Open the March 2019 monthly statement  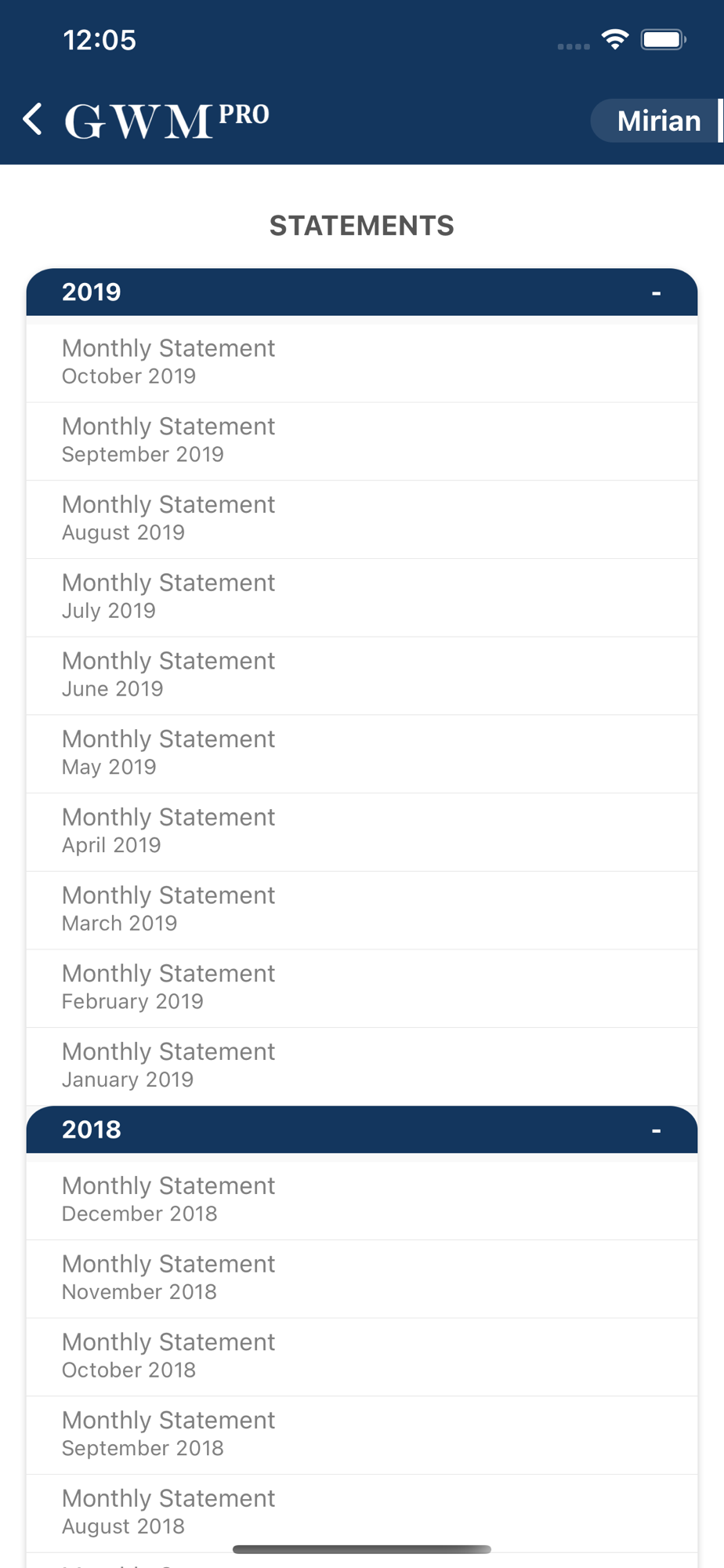click(362, 910)
